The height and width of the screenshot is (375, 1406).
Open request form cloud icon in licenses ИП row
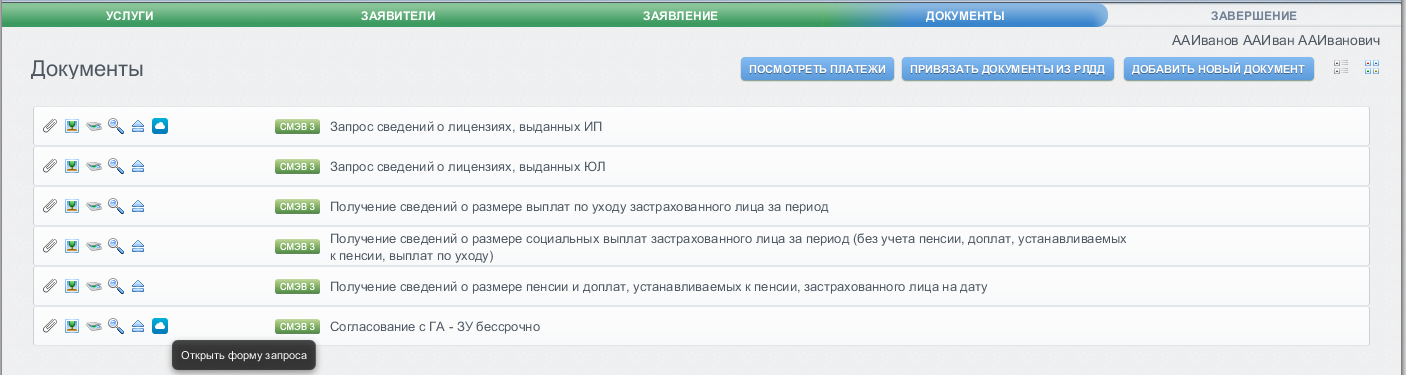click(160, 126)
